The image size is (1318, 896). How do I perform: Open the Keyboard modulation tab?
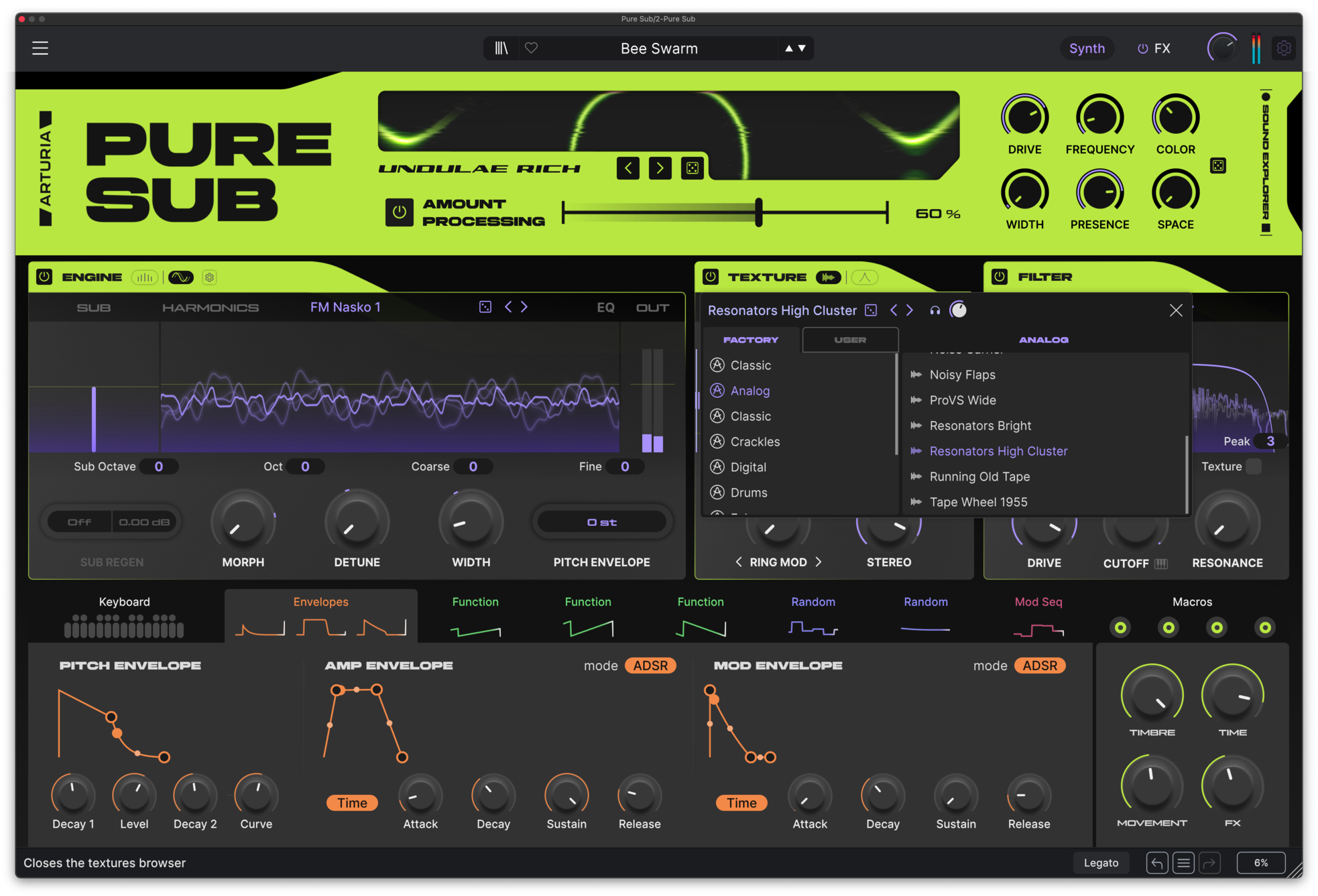(x=124, y=615)
